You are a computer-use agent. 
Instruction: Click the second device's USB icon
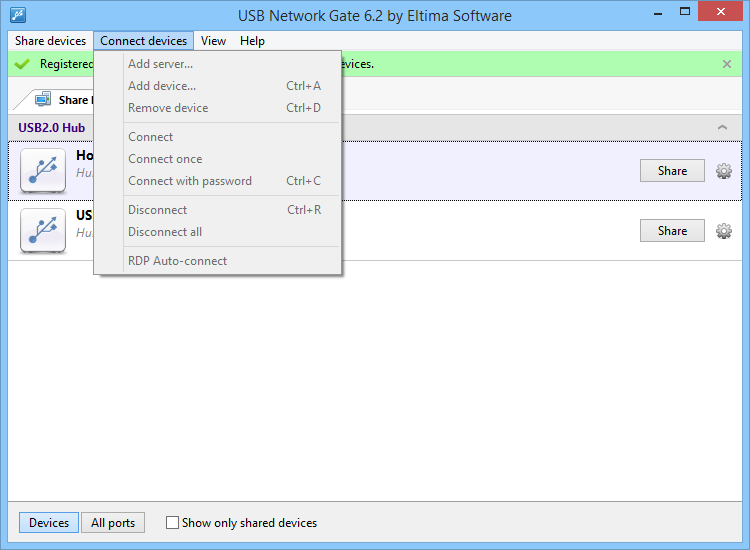[x=43, y=231]
